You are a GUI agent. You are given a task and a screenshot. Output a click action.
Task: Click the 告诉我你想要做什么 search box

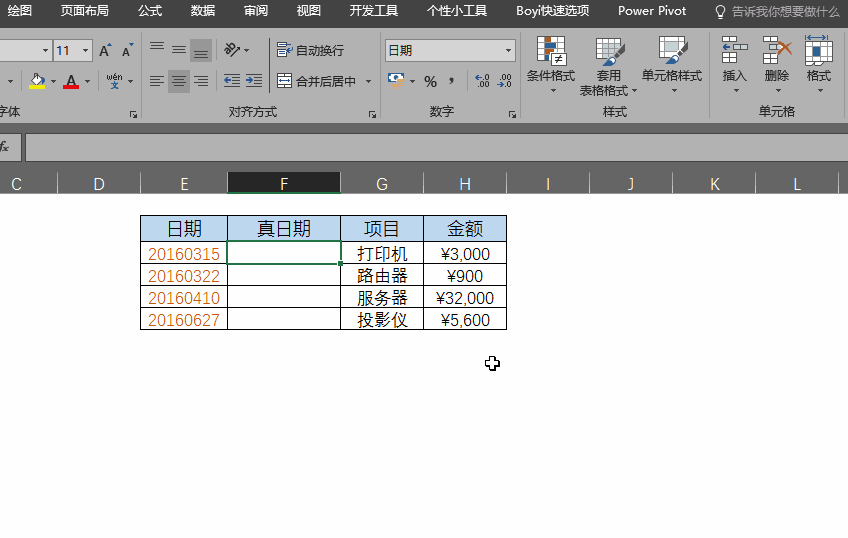(x=778, y=11)
